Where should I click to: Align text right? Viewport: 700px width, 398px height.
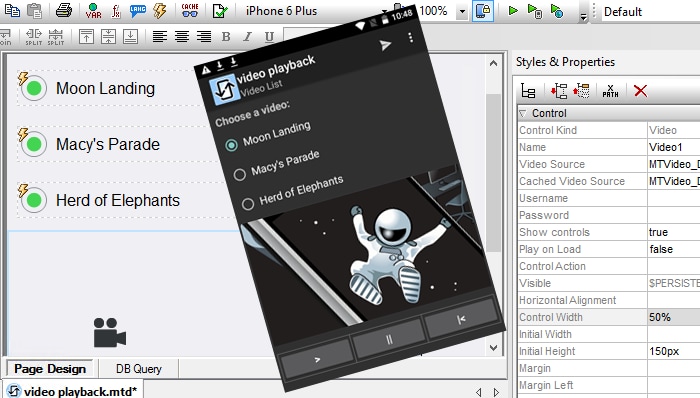click(x=204, y=37)
